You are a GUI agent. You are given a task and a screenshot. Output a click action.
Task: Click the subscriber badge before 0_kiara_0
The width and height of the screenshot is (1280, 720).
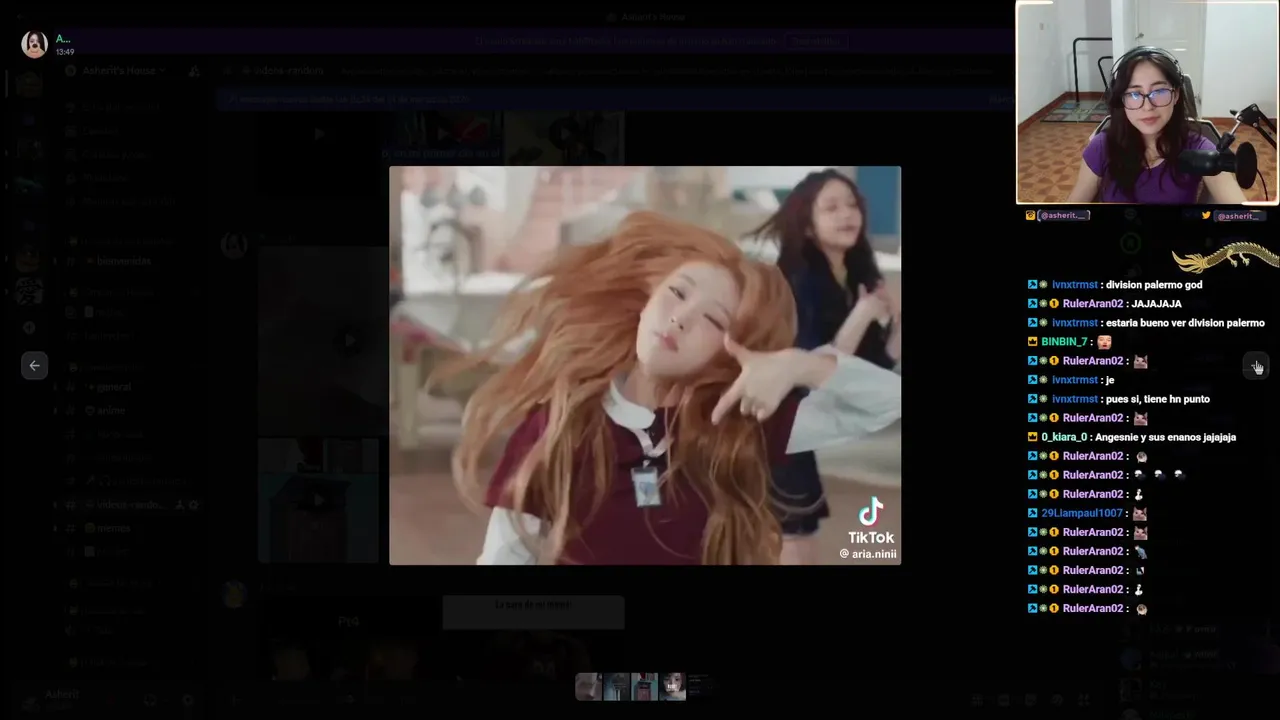[1033, 437]
